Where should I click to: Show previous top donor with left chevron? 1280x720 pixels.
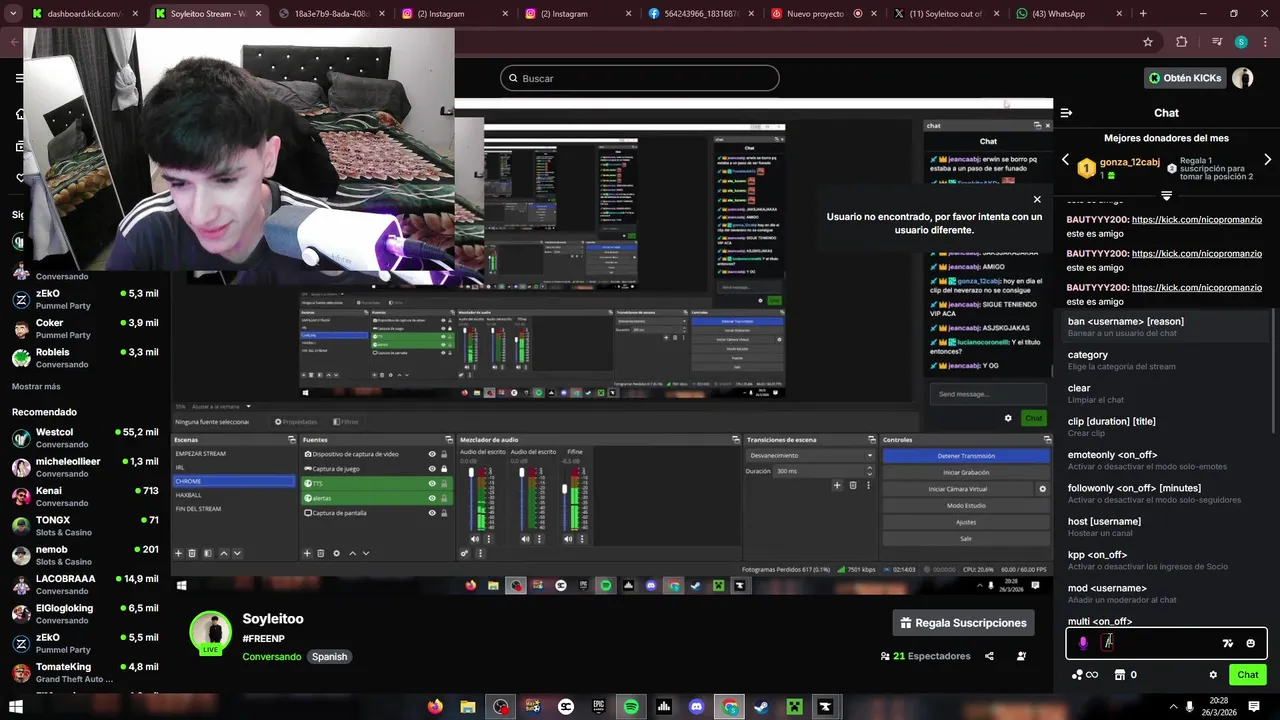click(1065, 160)
